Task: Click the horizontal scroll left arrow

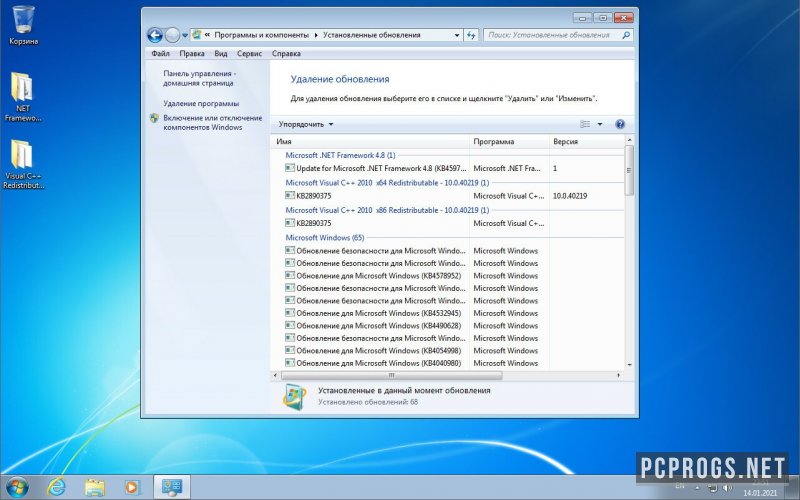Action: [x=276, y=375]
